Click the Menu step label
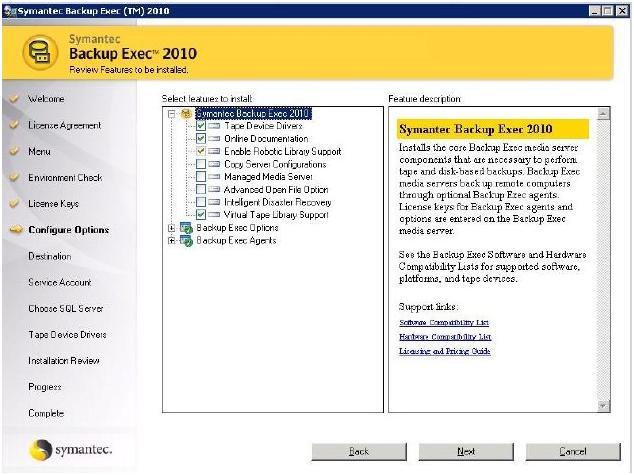This screenshot has height=475, width=634. 39,152
